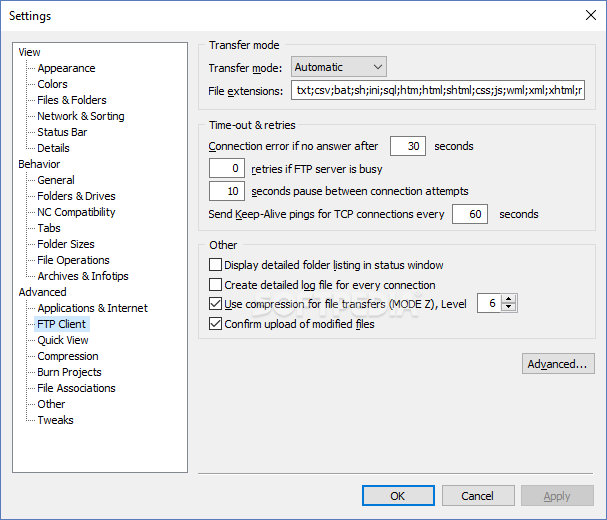Enable Display detailed folder listing checkbox
Screen dimensions: 607x520
(x=215, y=265)
